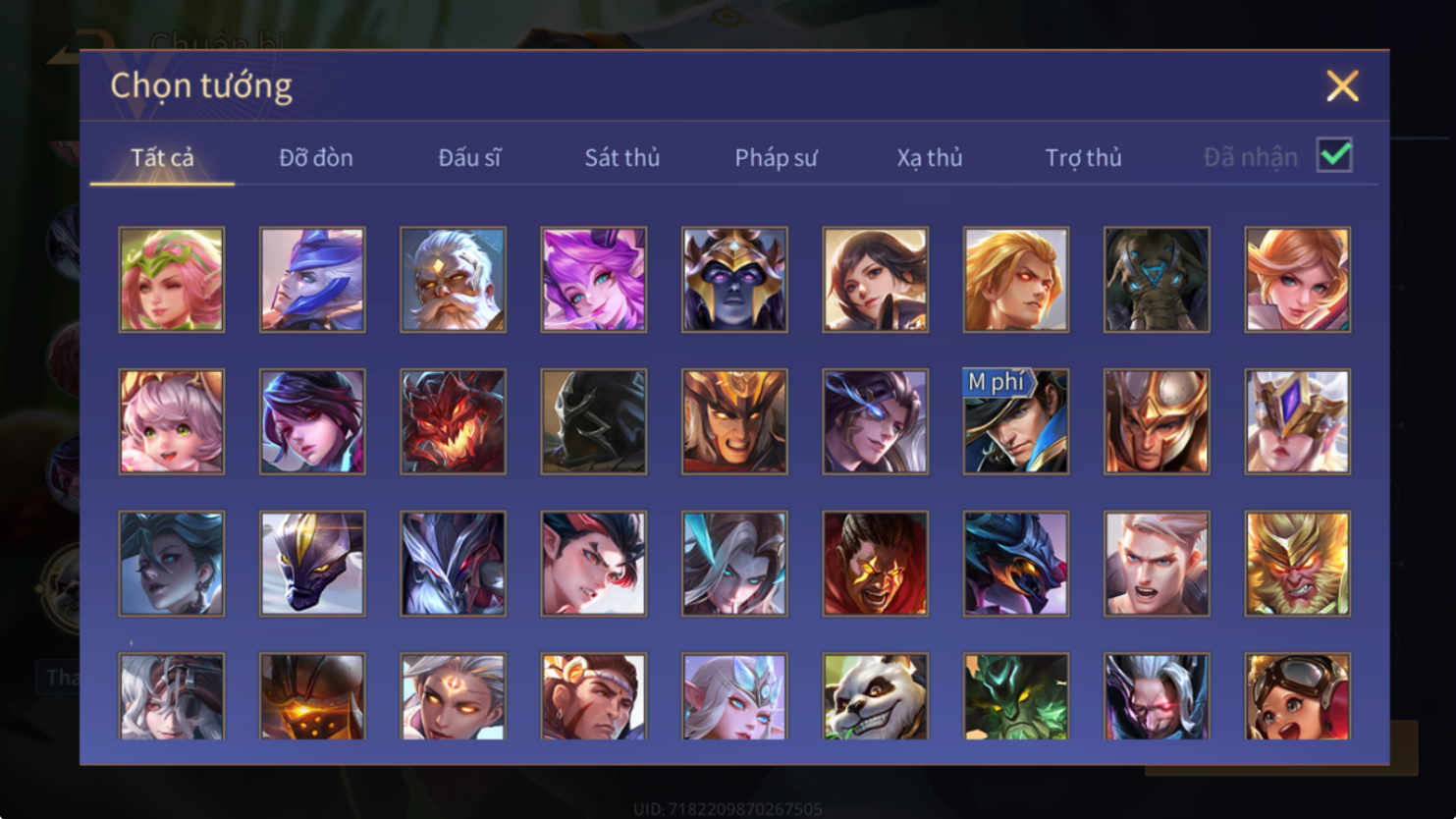Select the white-bearded old man hero
Image resolution: width=1456 pixels, height=819 pixels.
(453, 280)
